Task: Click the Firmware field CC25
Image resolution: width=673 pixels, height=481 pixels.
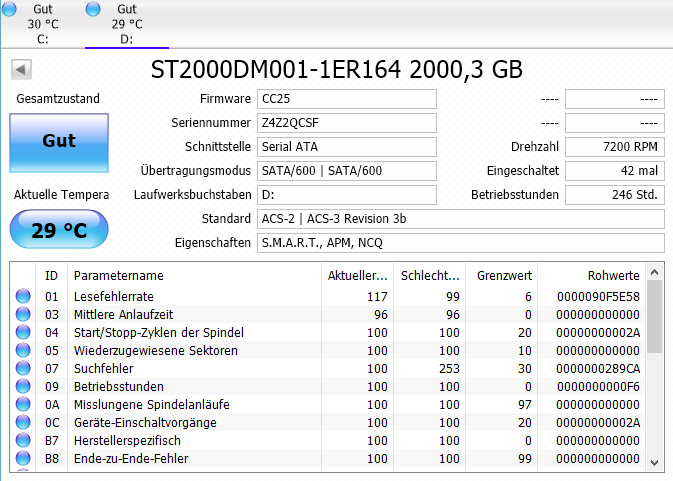Action: click(x=347, y=99)
